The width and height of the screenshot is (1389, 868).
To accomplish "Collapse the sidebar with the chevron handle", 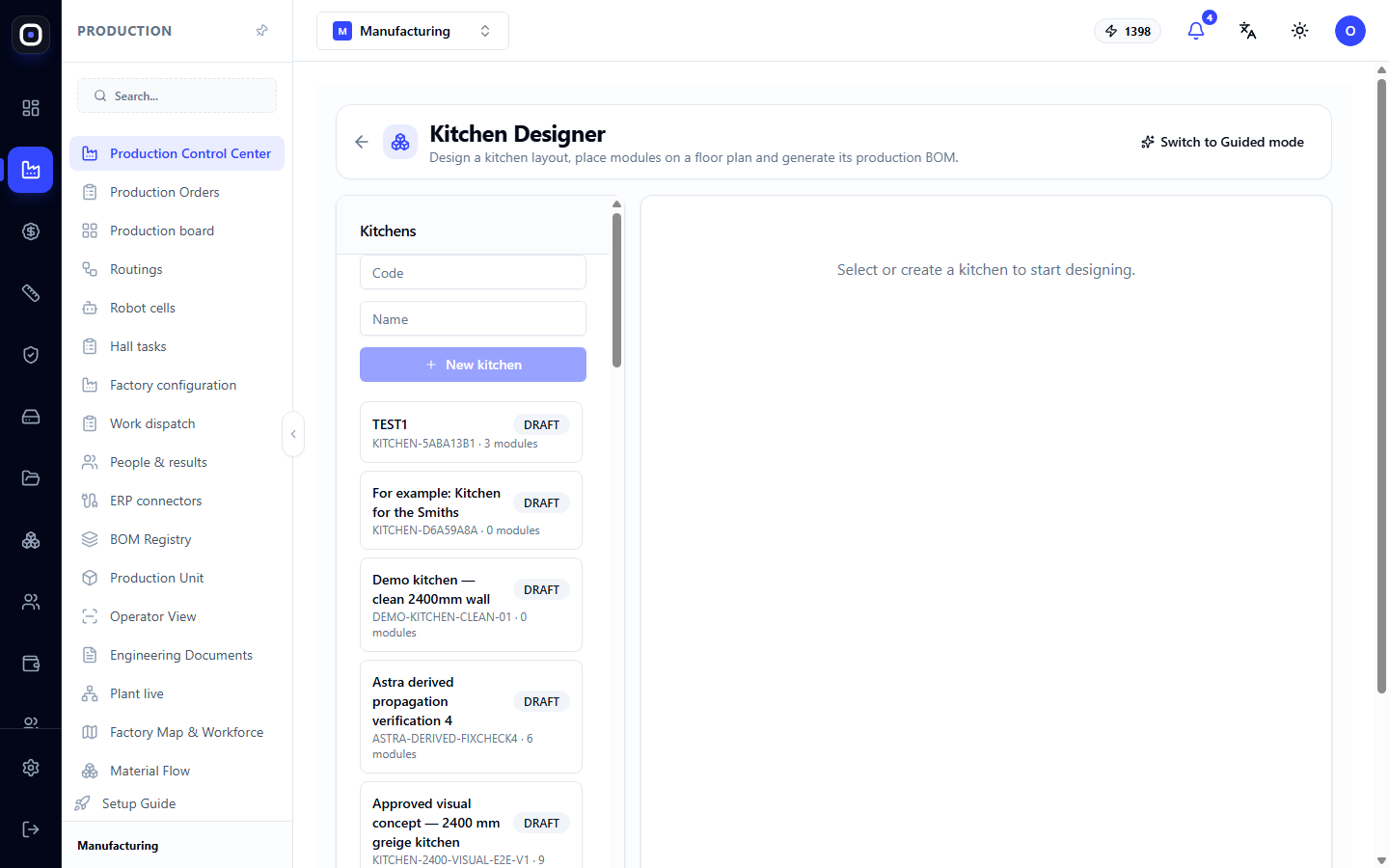I will click(x=293, y=434).
